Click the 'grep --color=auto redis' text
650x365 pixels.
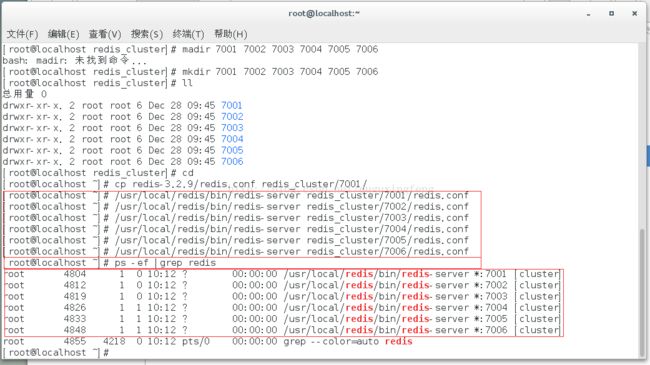pos(348,341)
